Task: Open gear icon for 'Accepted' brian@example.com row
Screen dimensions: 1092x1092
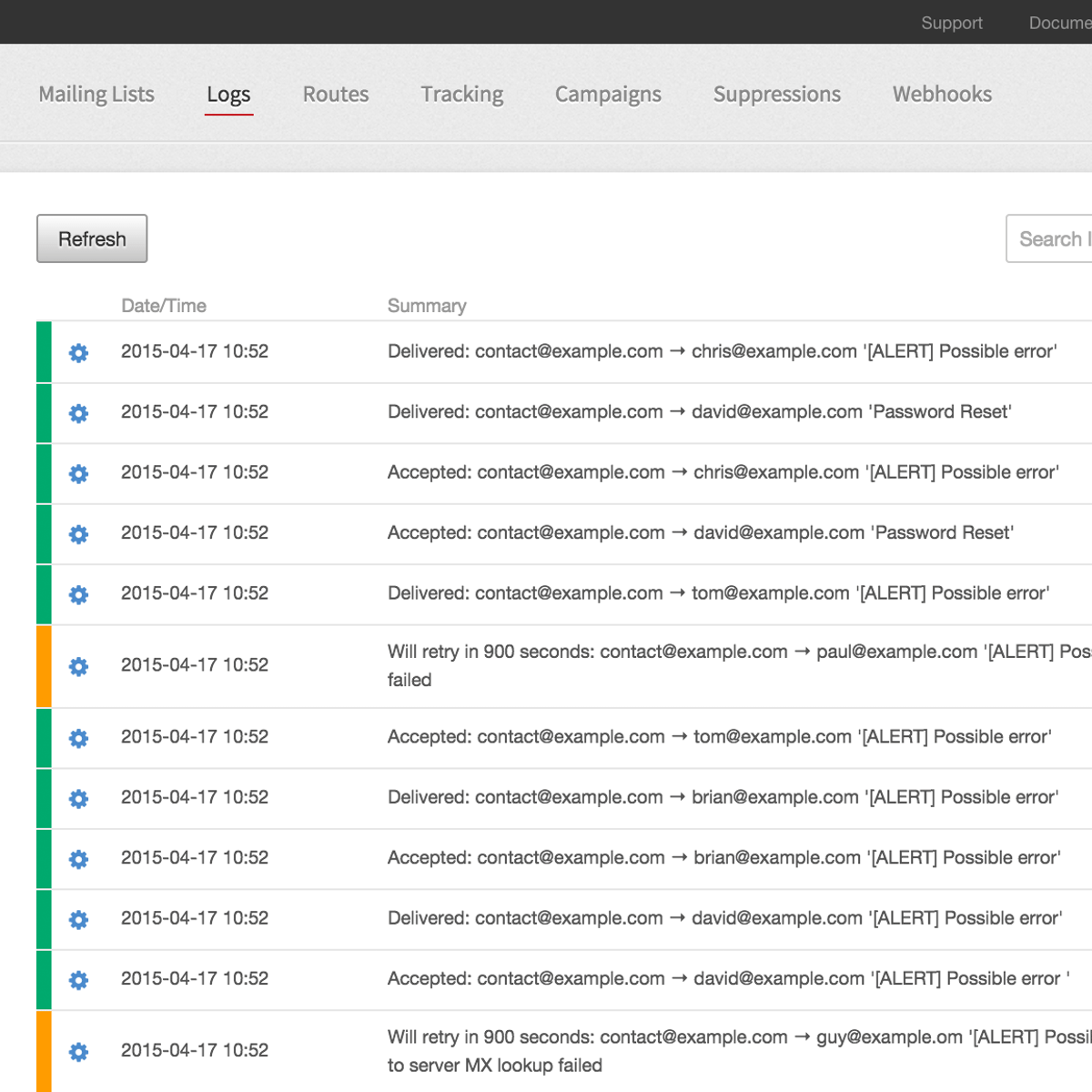Action: coord(79,859)
